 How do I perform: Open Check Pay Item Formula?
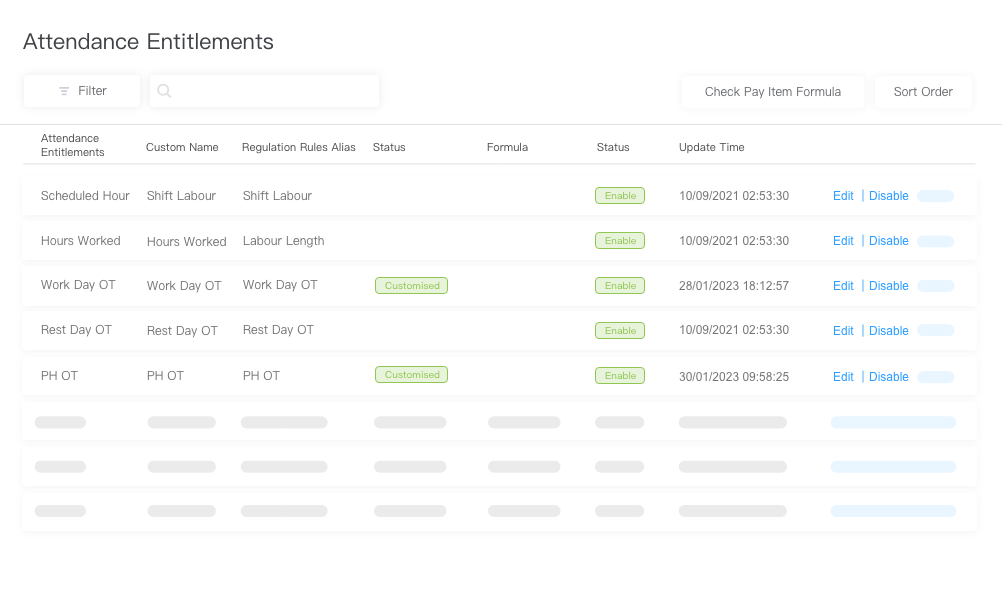(x=773, y=92)
